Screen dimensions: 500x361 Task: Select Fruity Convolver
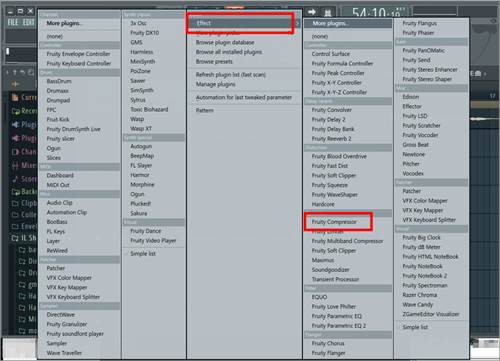(x=332, y=110)
